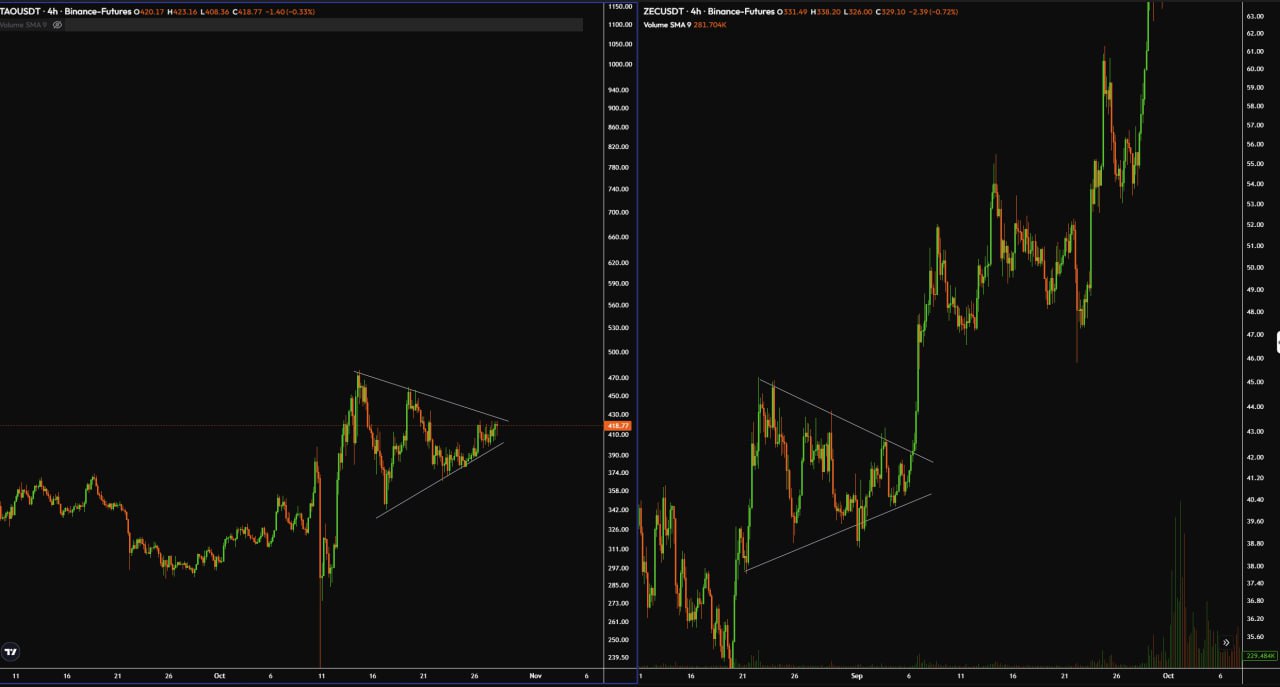Click the 50.00 level on ZEC price scale
The height and width of the screenshot is (687, 1280).
pyautogui.click(x=1254, y=268)
